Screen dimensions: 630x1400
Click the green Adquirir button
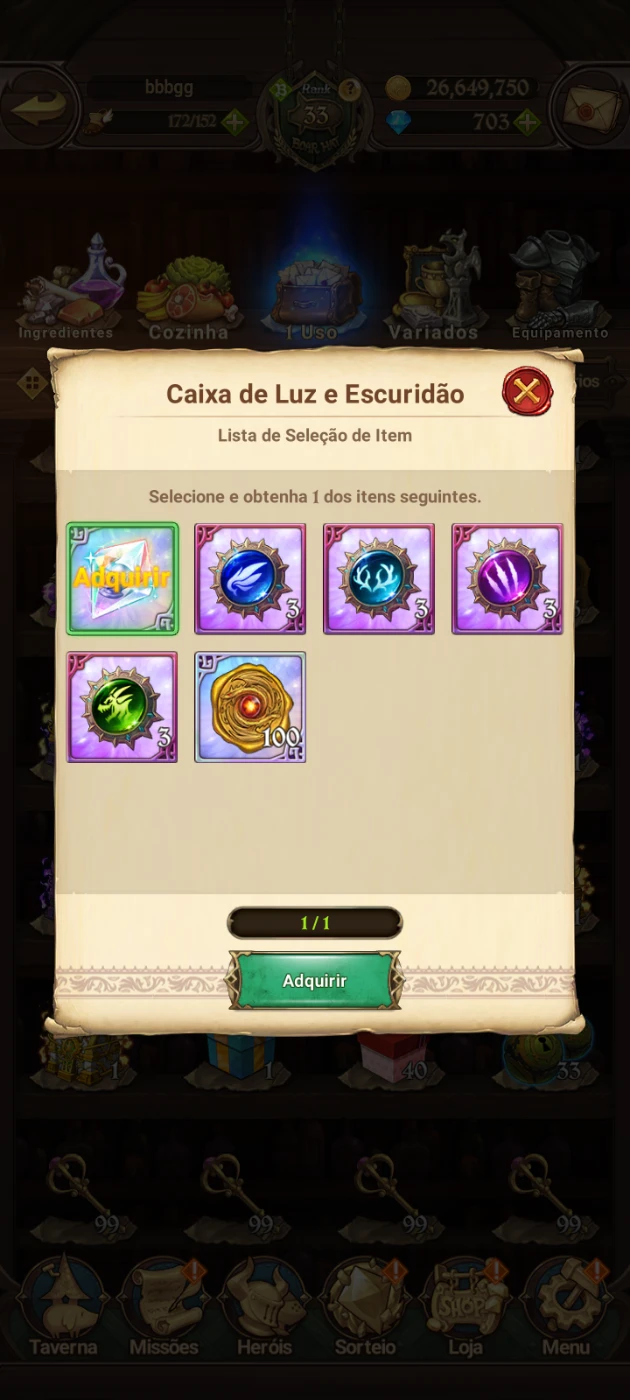point(315,980)
